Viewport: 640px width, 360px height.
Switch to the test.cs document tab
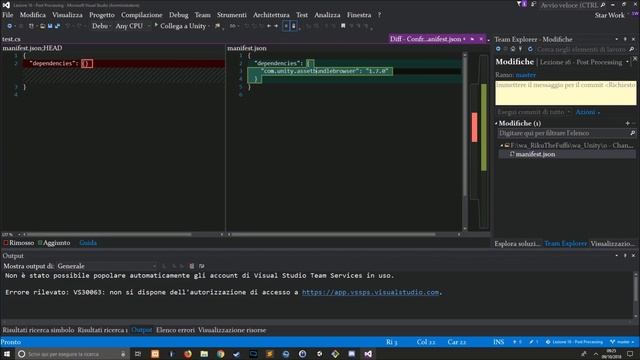coord(11,39)
